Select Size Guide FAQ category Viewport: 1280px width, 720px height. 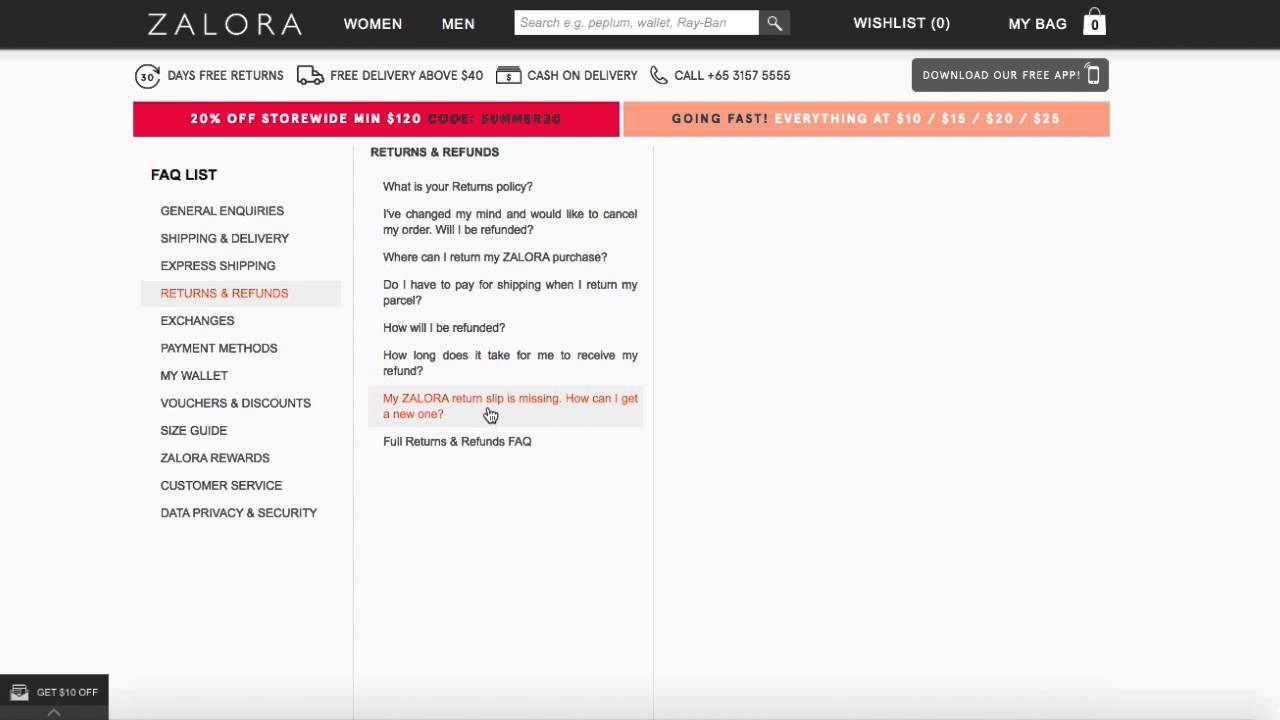tap(193, 431)
